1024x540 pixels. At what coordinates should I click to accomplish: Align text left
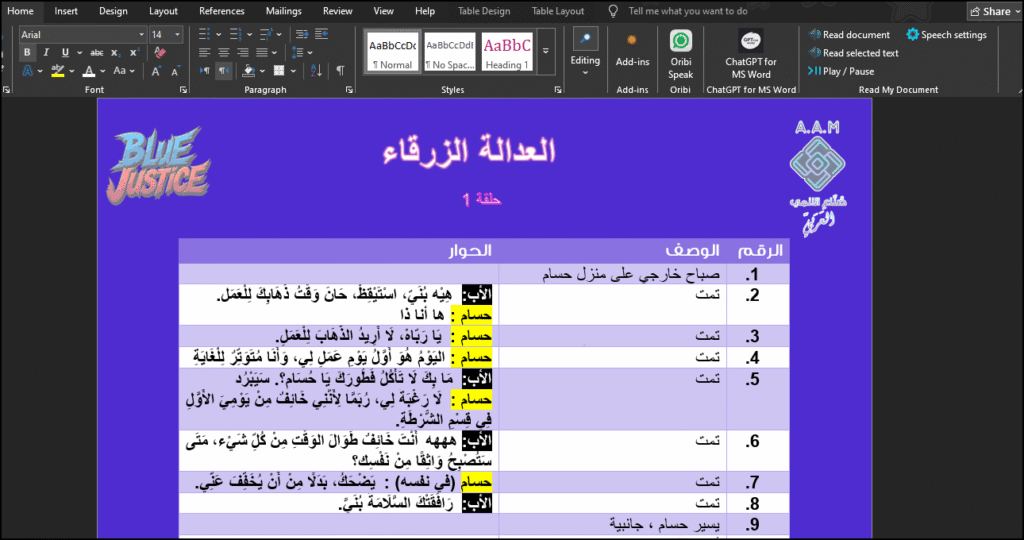tap(204, 52)
